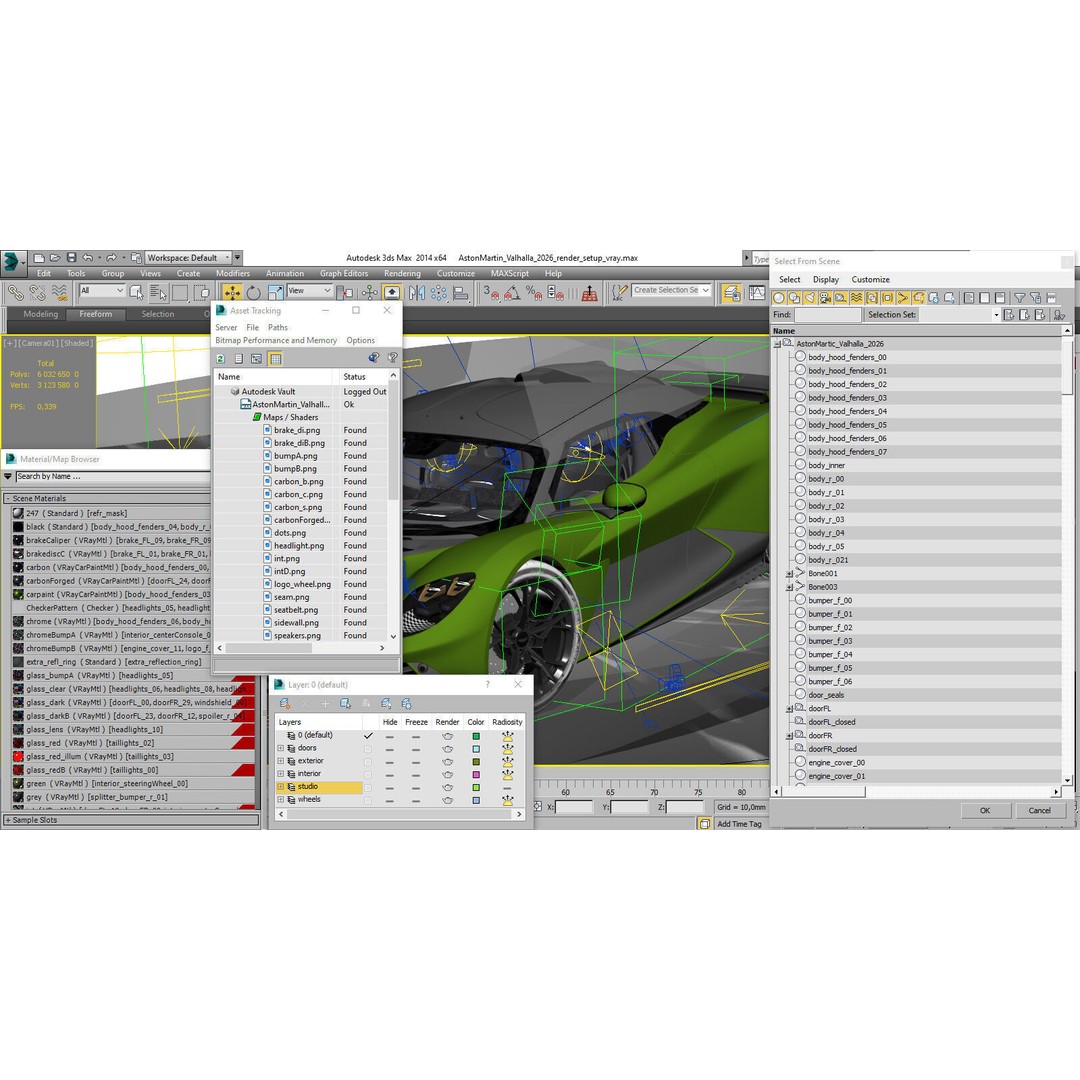Expand the doors layer
Image resolution: width=1080 pixels, height=1080 pixels.
click(280, 748)
